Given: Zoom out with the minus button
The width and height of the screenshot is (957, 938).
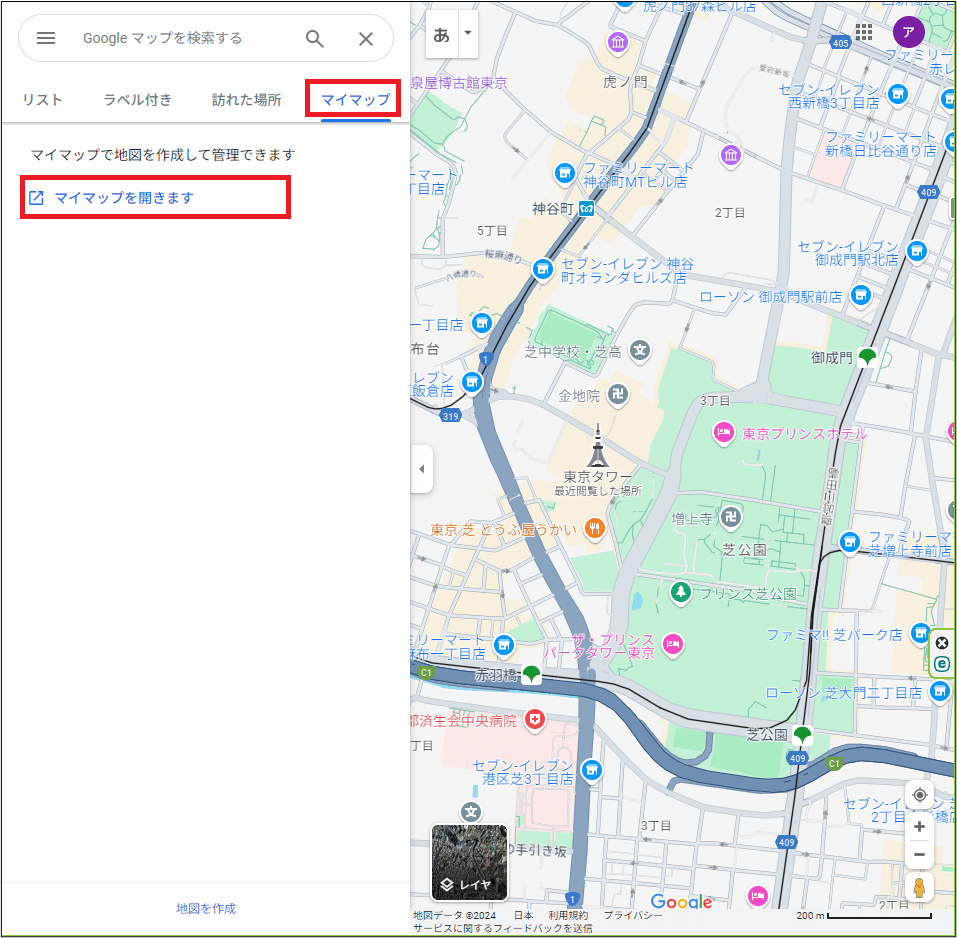Looking at the screenshot, I should [919, 854].
